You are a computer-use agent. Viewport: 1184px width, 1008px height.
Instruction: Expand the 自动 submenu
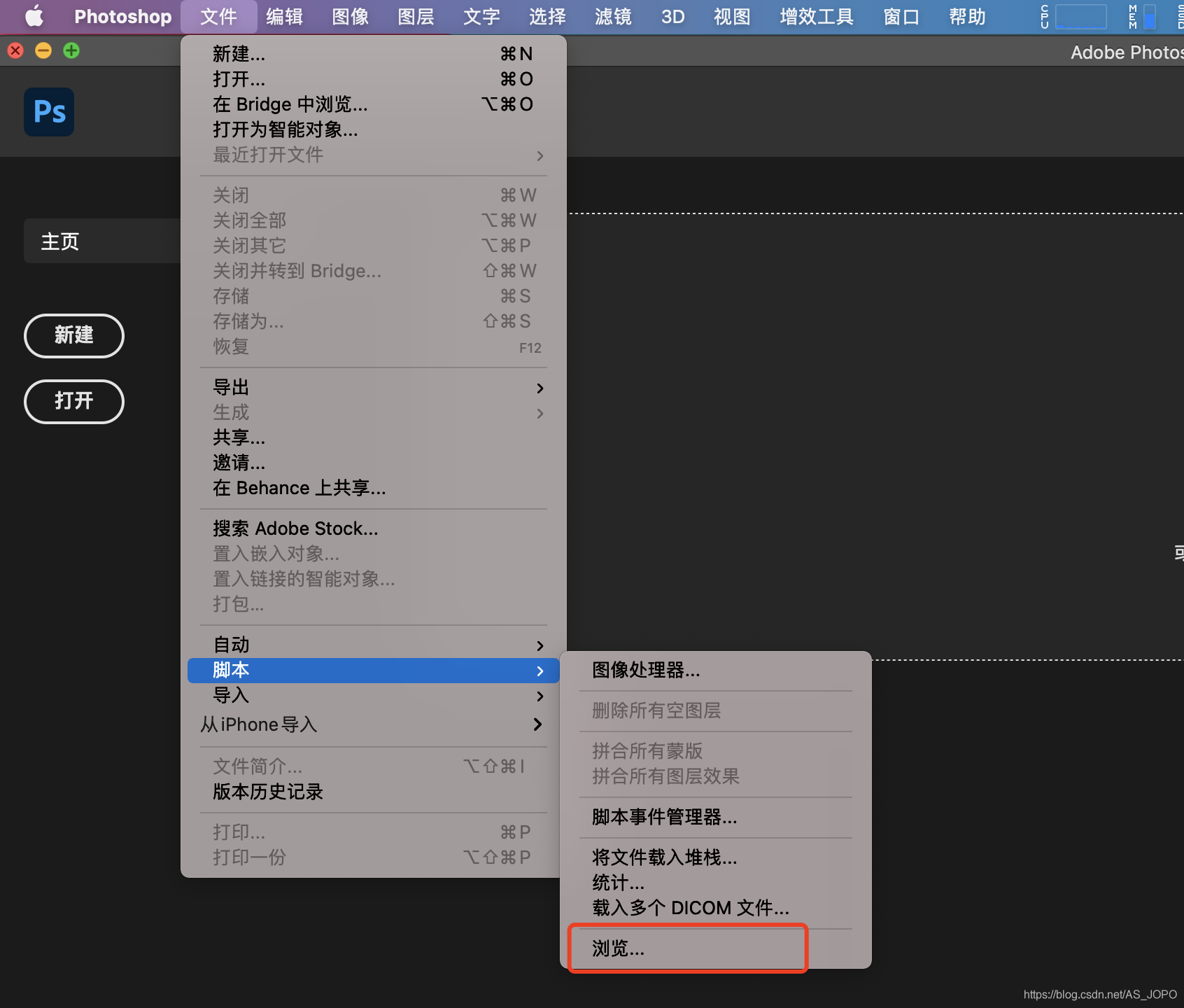click(x=230, y=644)
